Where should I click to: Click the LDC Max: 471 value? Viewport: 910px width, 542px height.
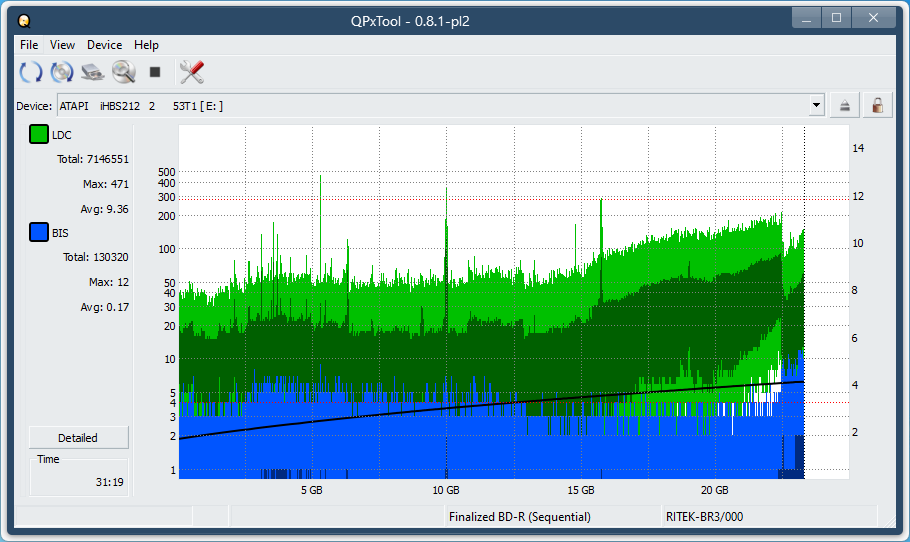tap(106, 184)
